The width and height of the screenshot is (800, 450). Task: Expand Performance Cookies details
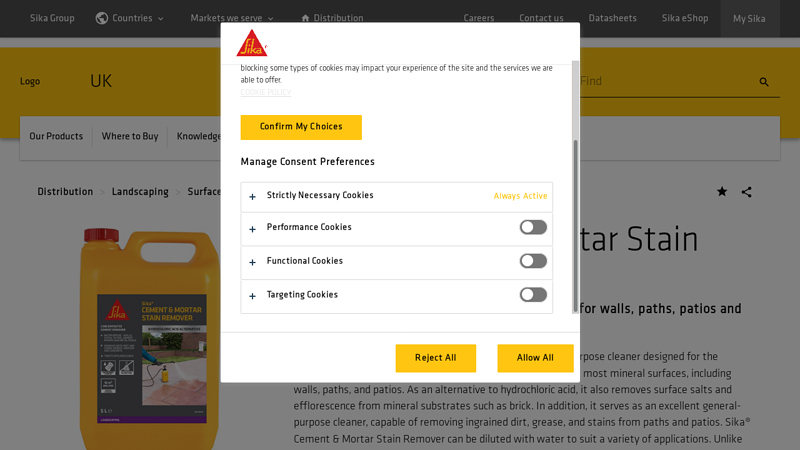coord(253,229)
